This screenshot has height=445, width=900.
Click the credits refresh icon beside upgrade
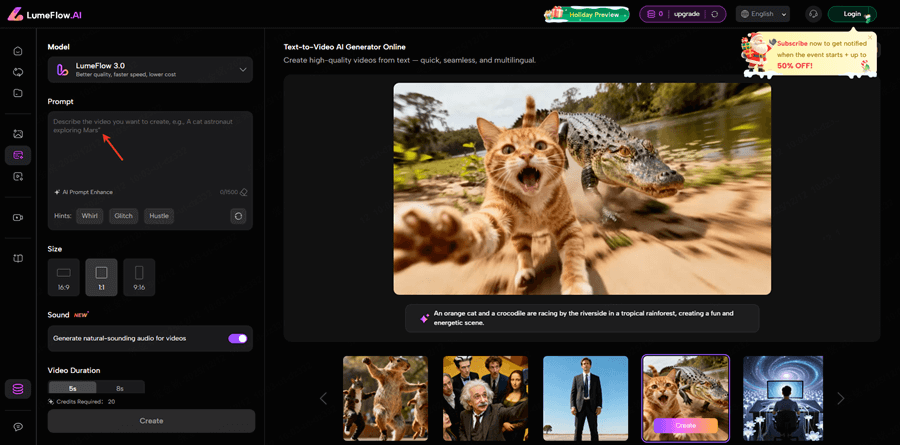pyautogui.click(x=713, y=14)
